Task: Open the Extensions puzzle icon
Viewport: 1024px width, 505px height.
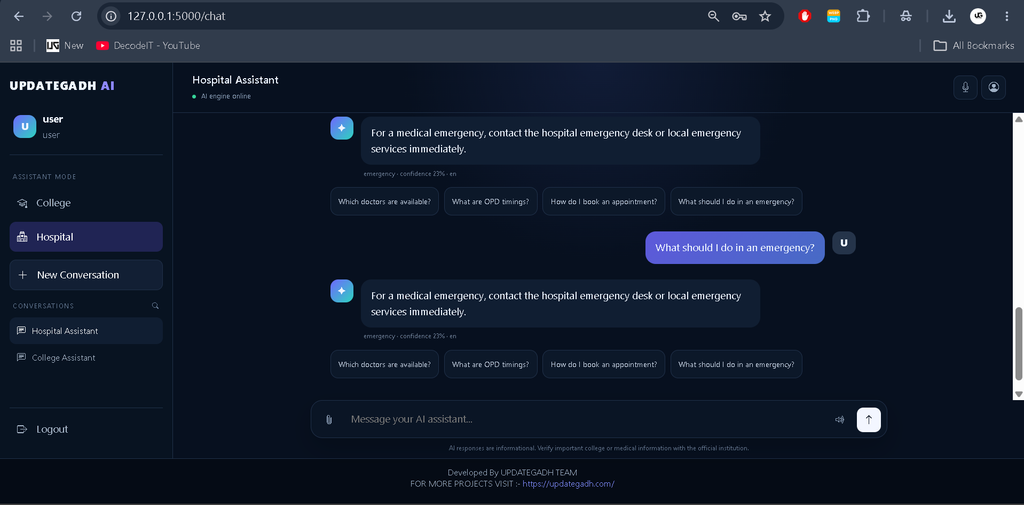Action: tap(863, 16)
